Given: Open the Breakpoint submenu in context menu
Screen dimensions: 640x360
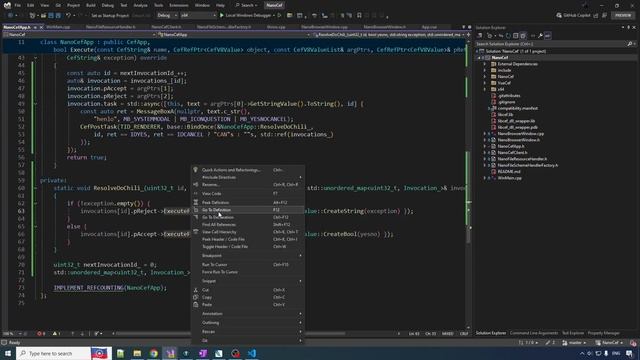Looking at the screenshot, I should (x=248, y=256).
